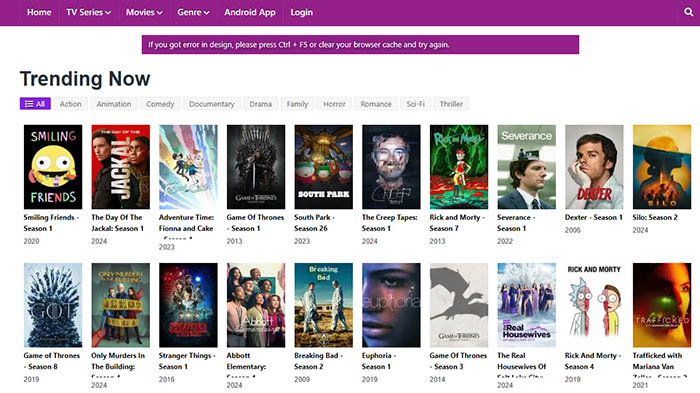Open Game Of Thrones Season 3 poster
This screenshot has width=700, height=393.
(x=458, y=305)
